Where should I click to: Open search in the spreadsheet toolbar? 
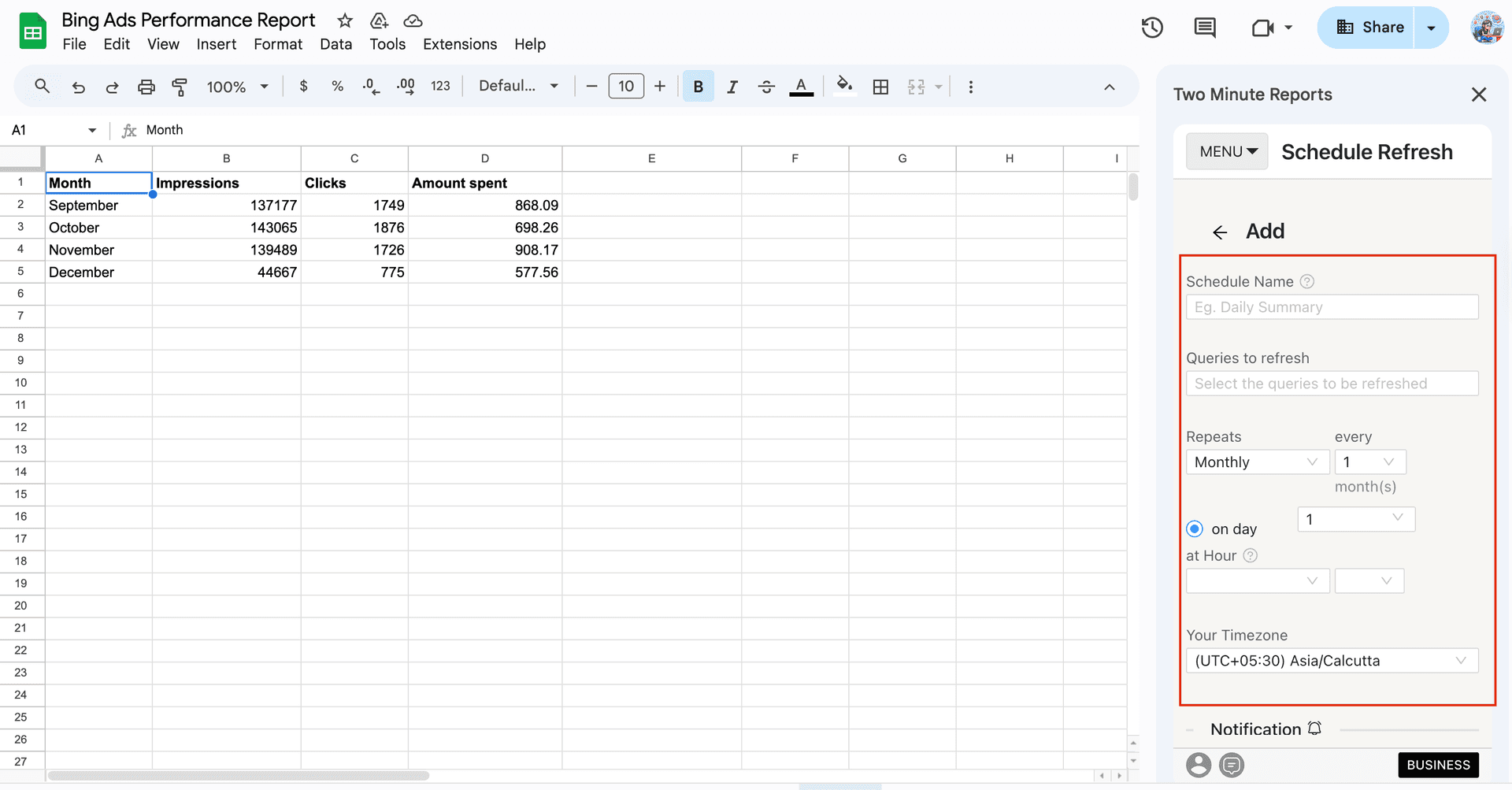(42, 87)
